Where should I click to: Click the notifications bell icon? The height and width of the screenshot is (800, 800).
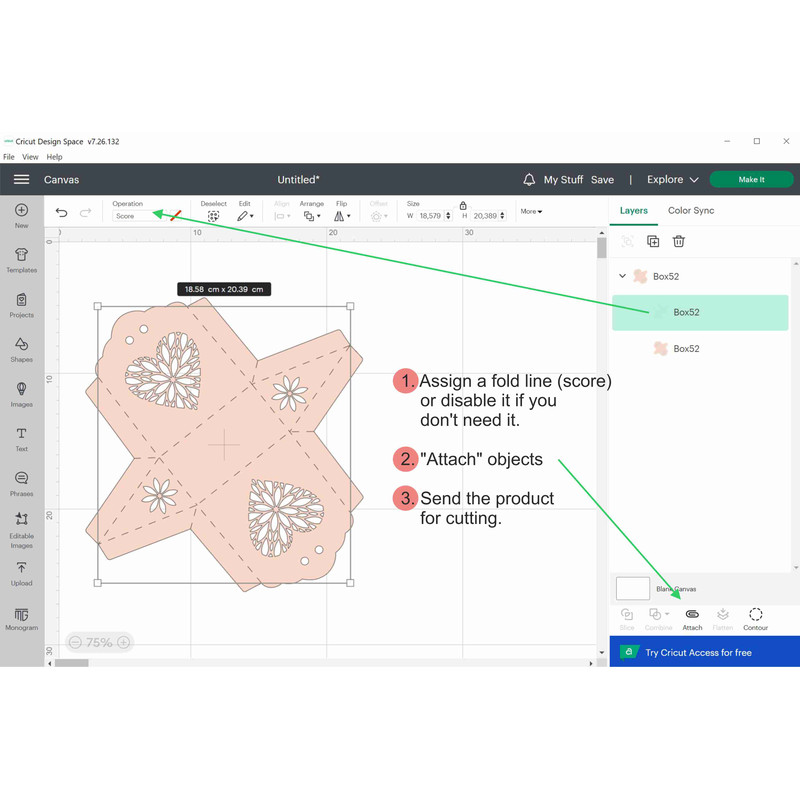tap(529, 180)
